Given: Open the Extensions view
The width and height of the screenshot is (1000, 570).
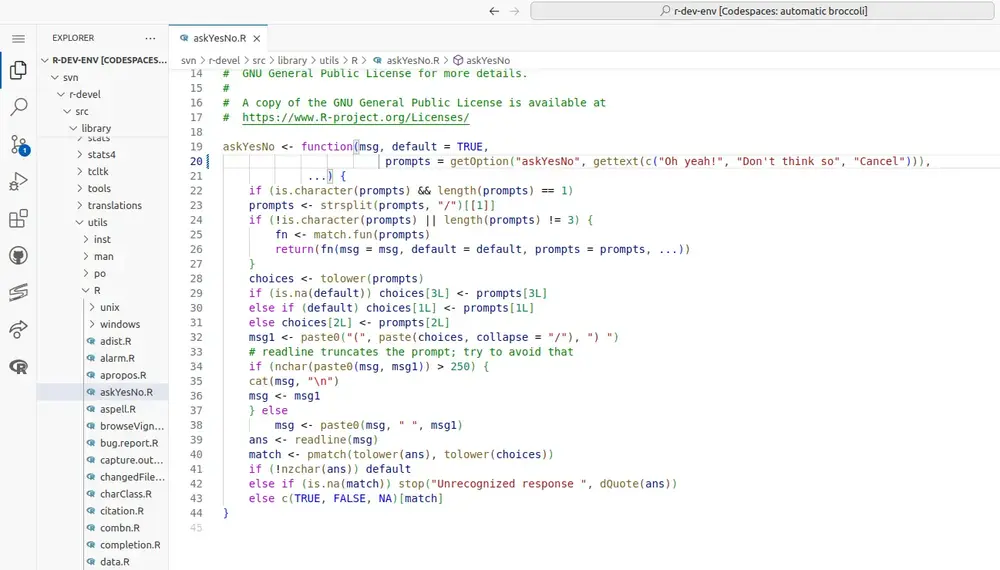Looking at the screenshot, I should (x=18, y=219).
